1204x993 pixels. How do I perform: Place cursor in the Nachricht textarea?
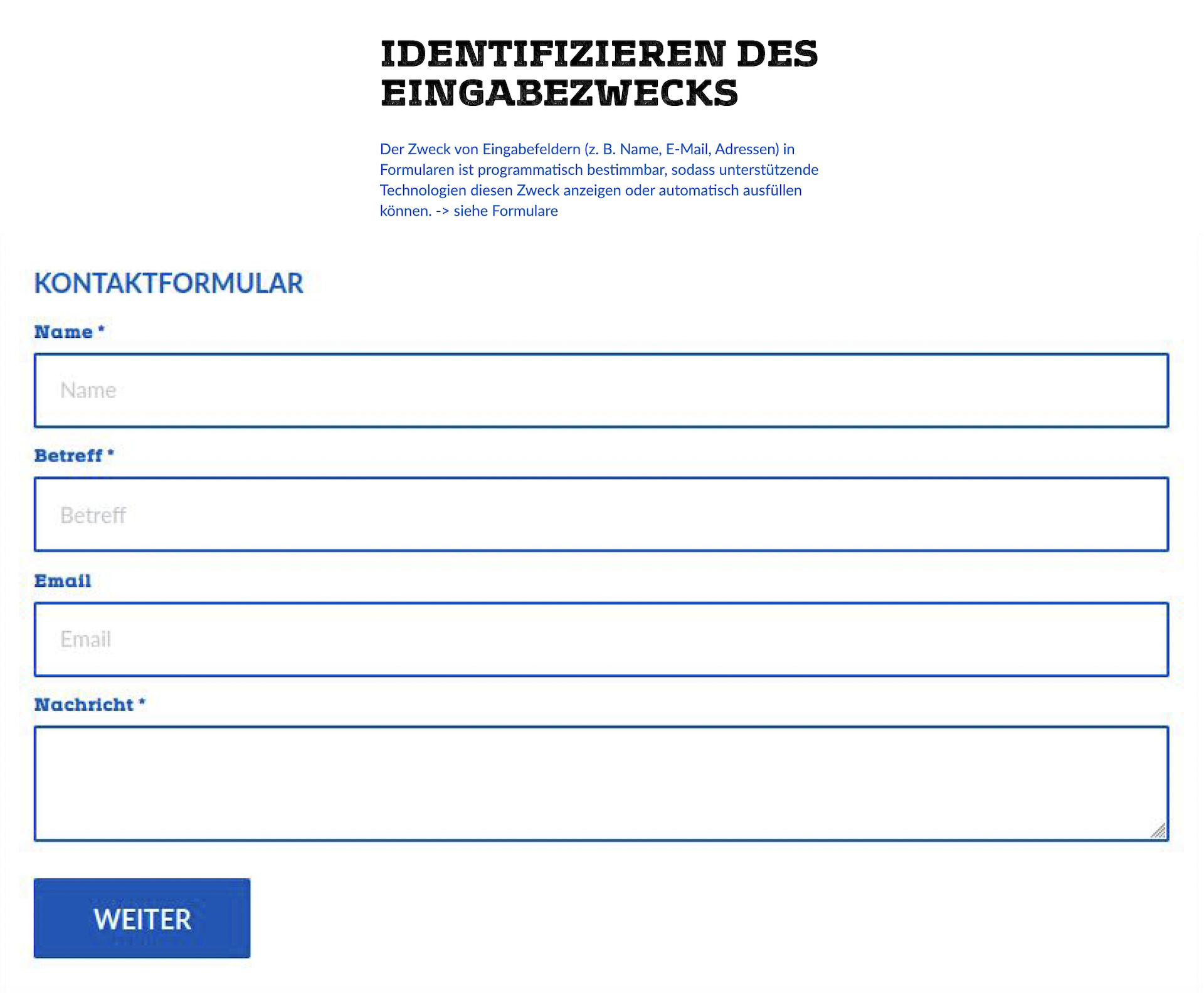tap(601, 783)
